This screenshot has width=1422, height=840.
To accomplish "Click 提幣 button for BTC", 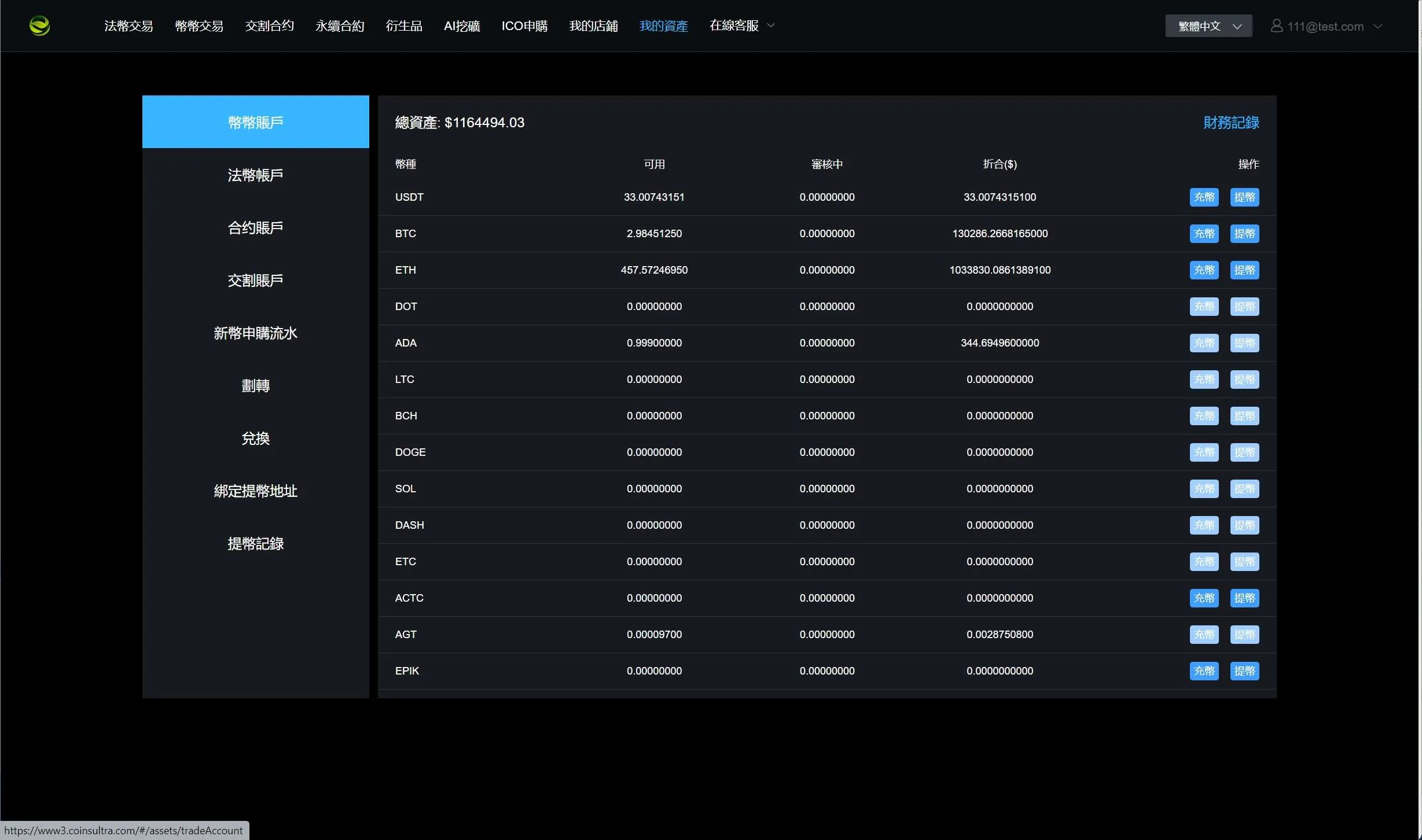I will point(1244,234).
